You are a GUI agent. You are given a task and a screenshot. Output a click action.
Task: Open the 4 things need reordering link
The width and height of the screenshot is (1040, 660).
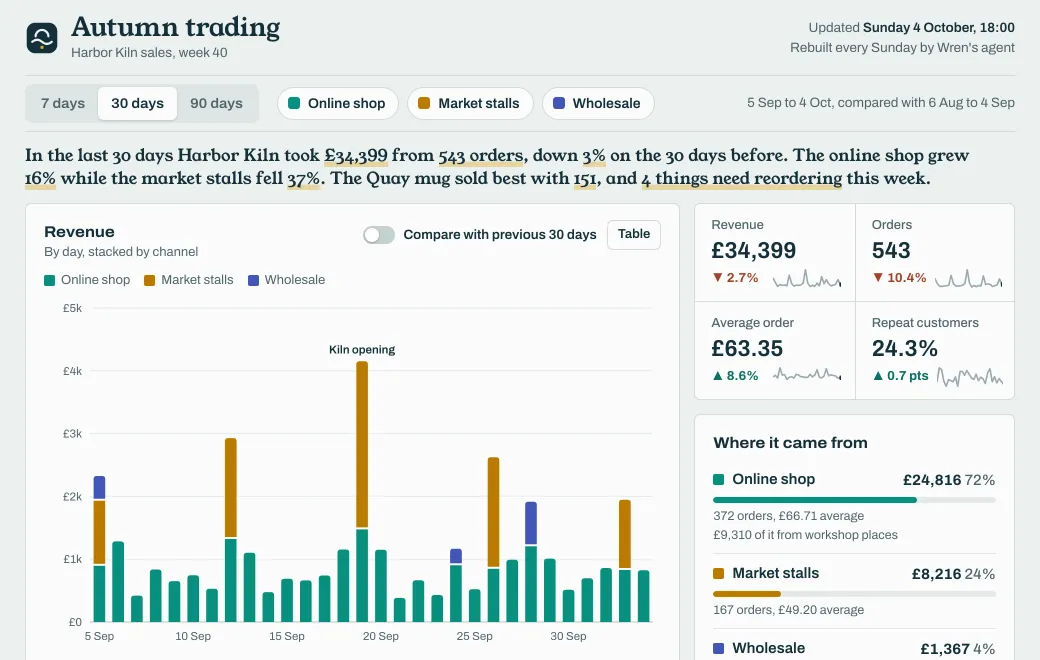click(x=742, y=179)
